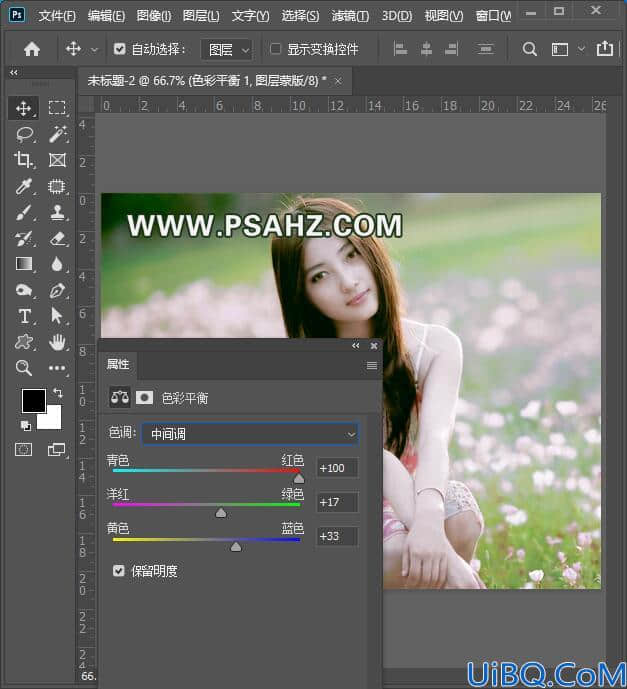Select the Path Selection tool
This screenshot has width=627, height=689.
pos(57,315)
